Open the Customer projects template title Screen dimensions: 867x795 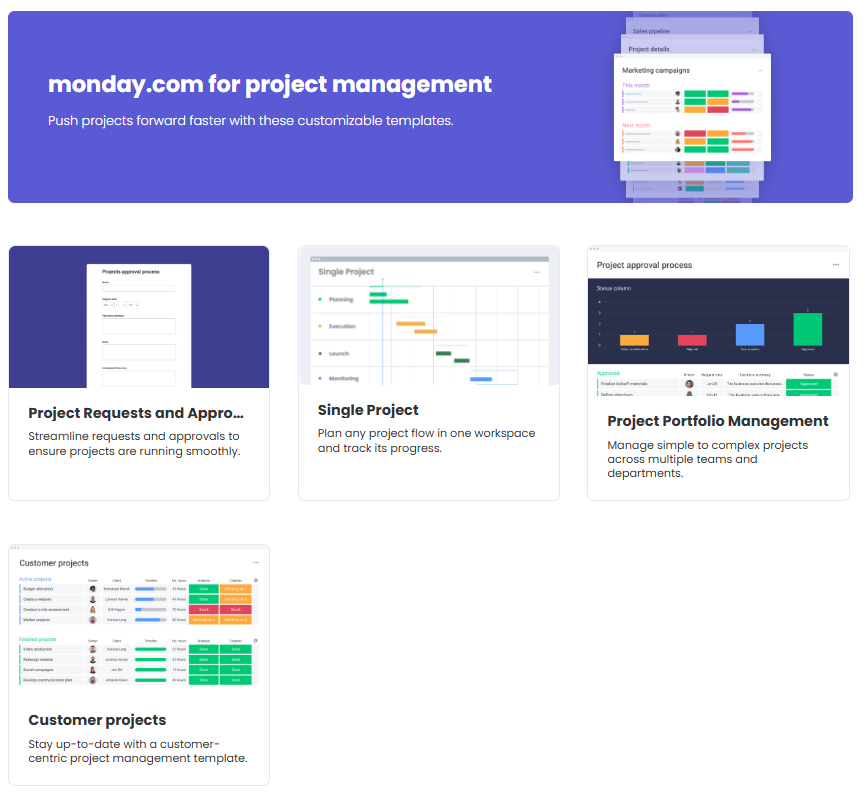click(97, 720)
